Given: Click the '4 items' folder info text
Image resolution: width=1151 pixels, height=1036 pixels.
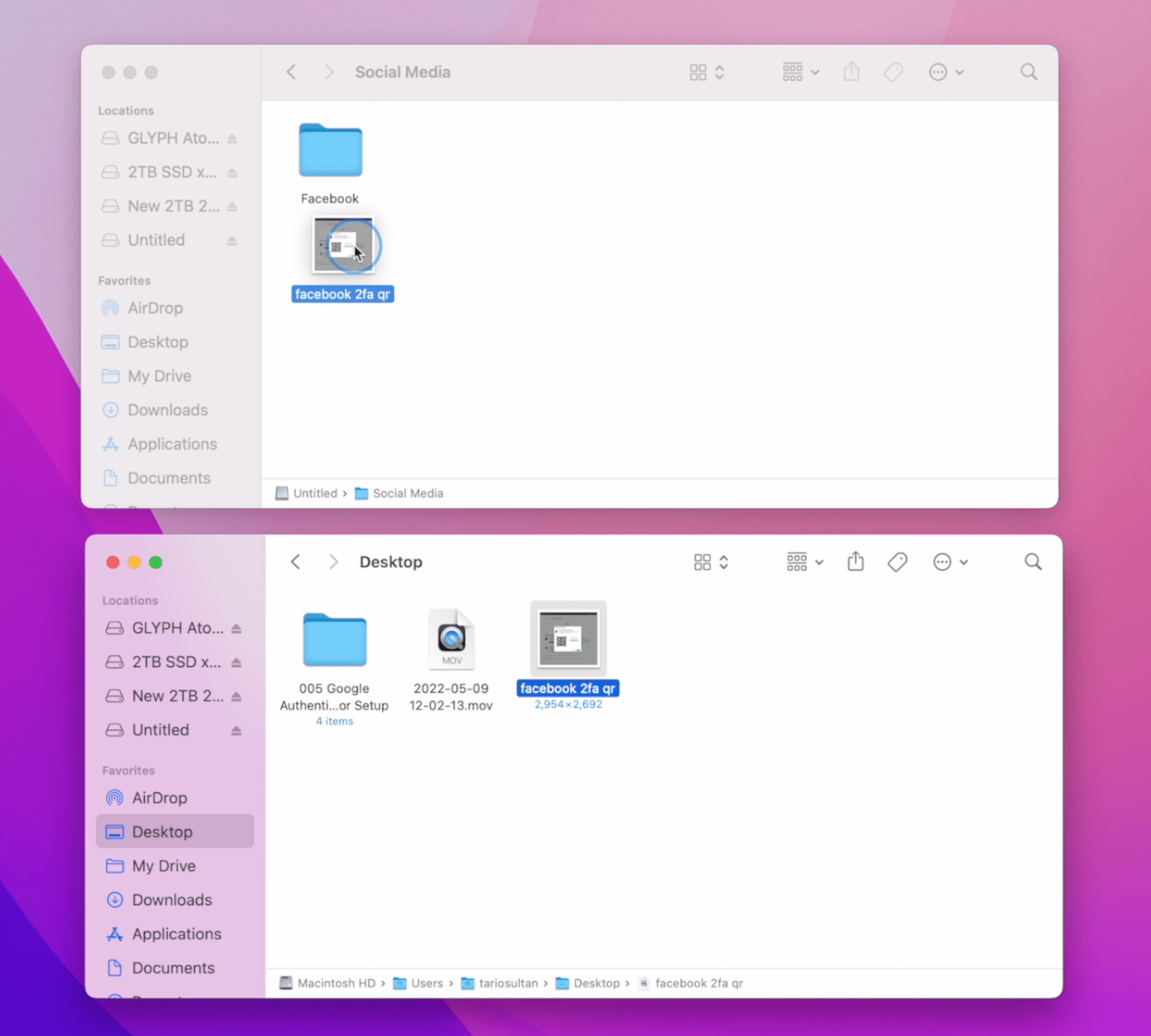Looking at the screenshot, I should 334,721.
